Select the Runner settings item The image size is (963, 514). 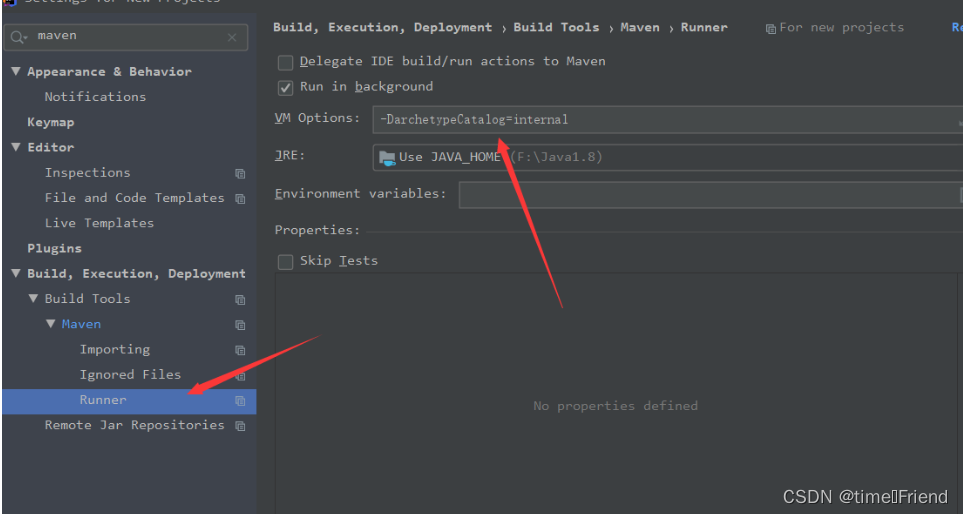point(129,401)
